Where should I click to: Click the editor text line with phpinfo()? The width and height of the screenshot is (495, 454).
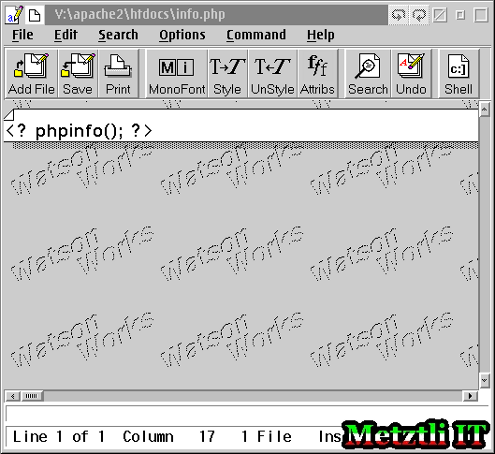pyautogui.click(x=241, y=130)
